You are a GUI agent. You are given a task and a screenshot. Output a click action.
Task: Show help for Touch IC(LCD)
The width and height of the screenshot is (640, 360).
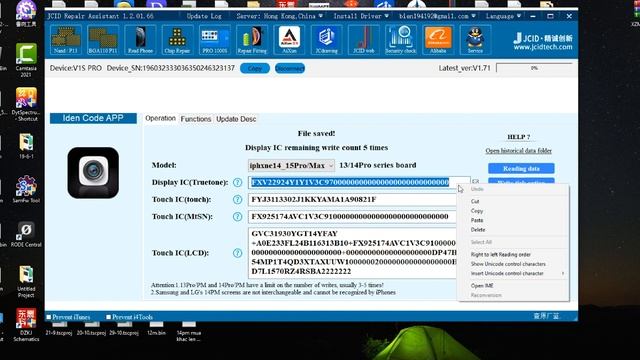(x=237, y=253)
